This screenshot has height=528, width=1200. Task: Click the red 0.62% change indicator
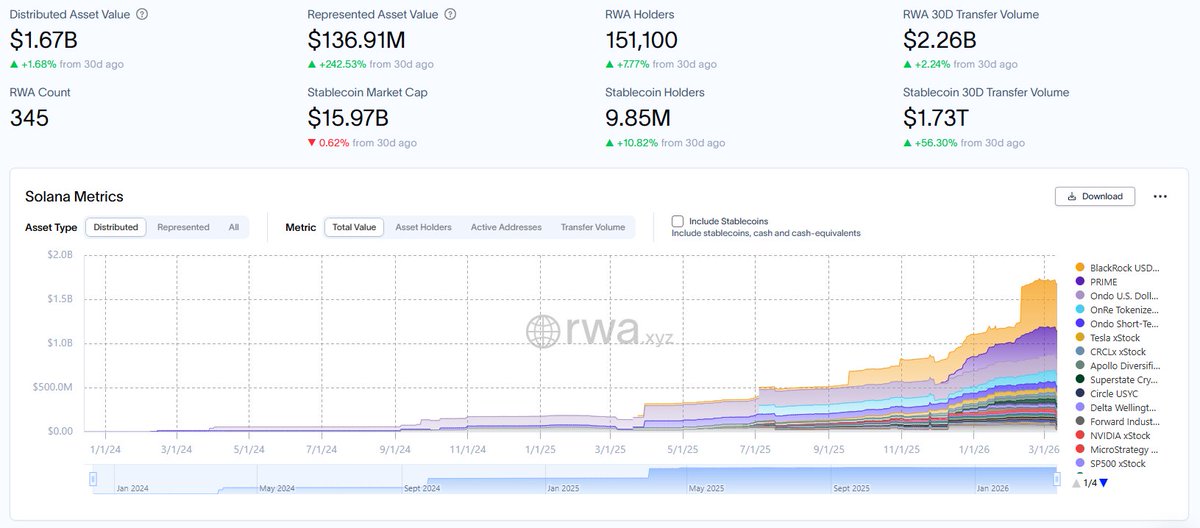(x=328, y=142)
